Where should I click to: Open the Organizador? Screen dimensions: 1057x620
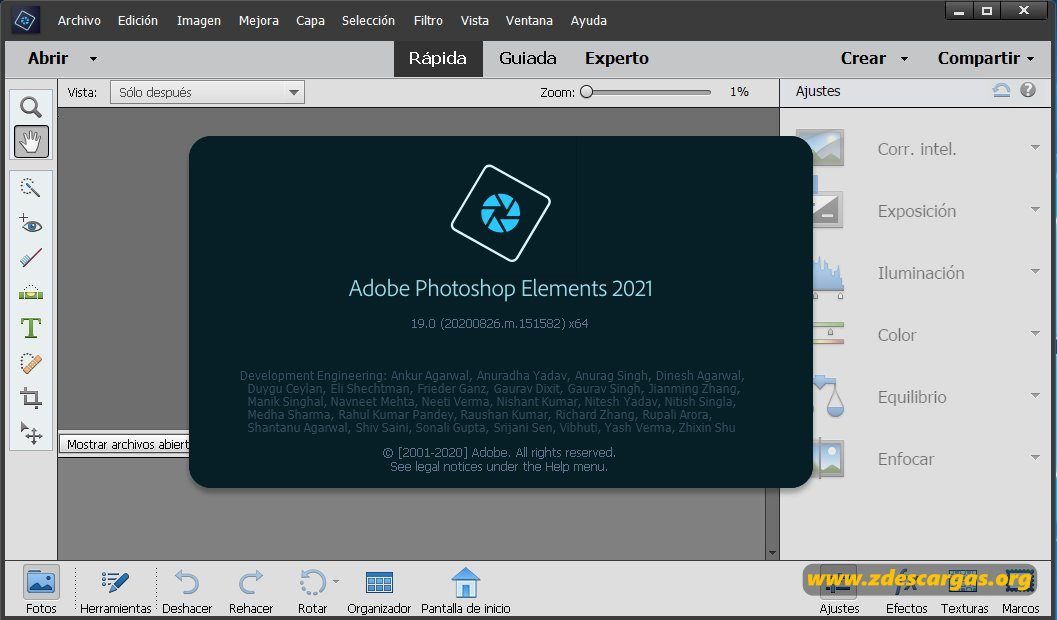pos(379,590)
